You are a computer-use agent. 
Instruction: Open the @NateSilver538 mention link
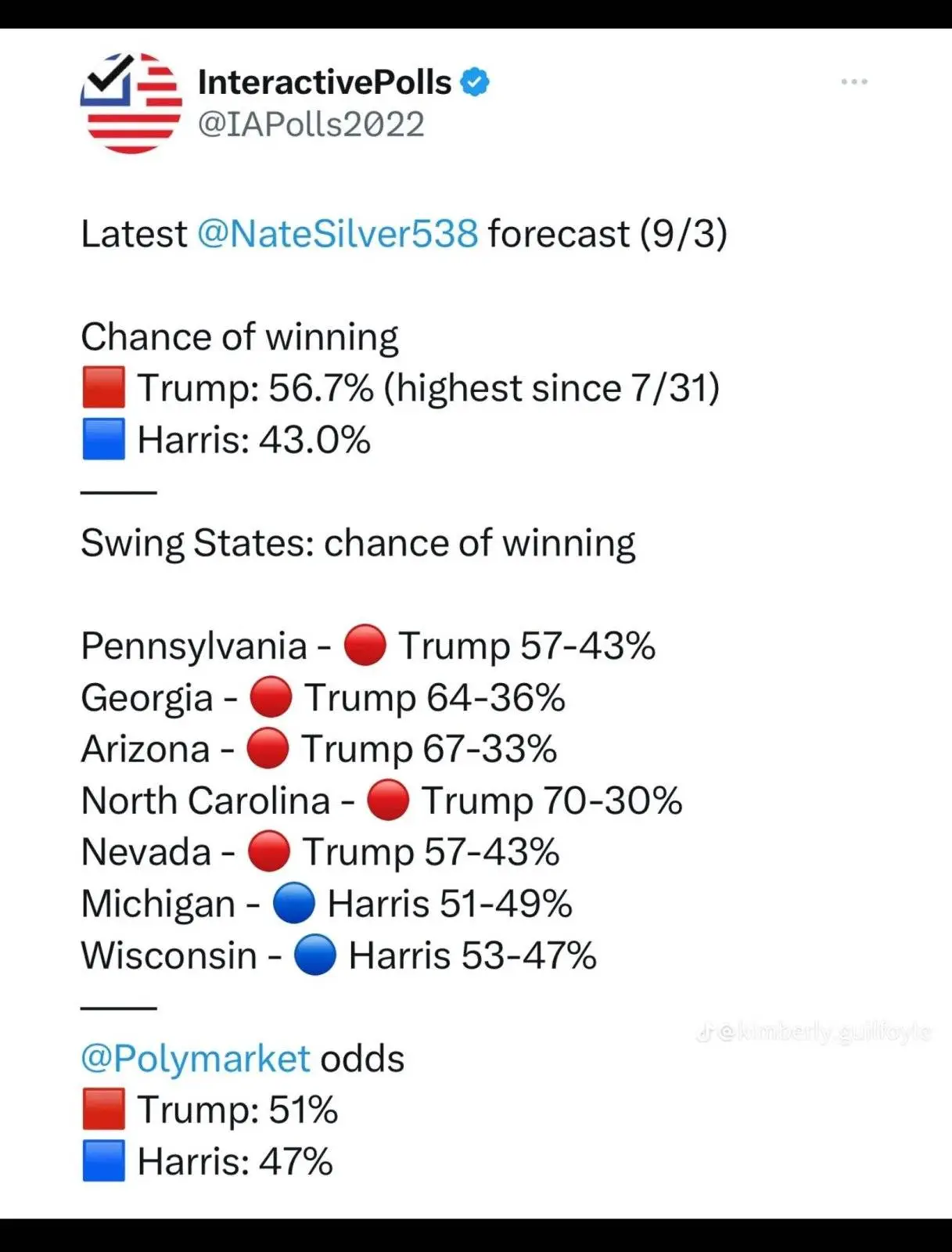(x=337, y=233)
